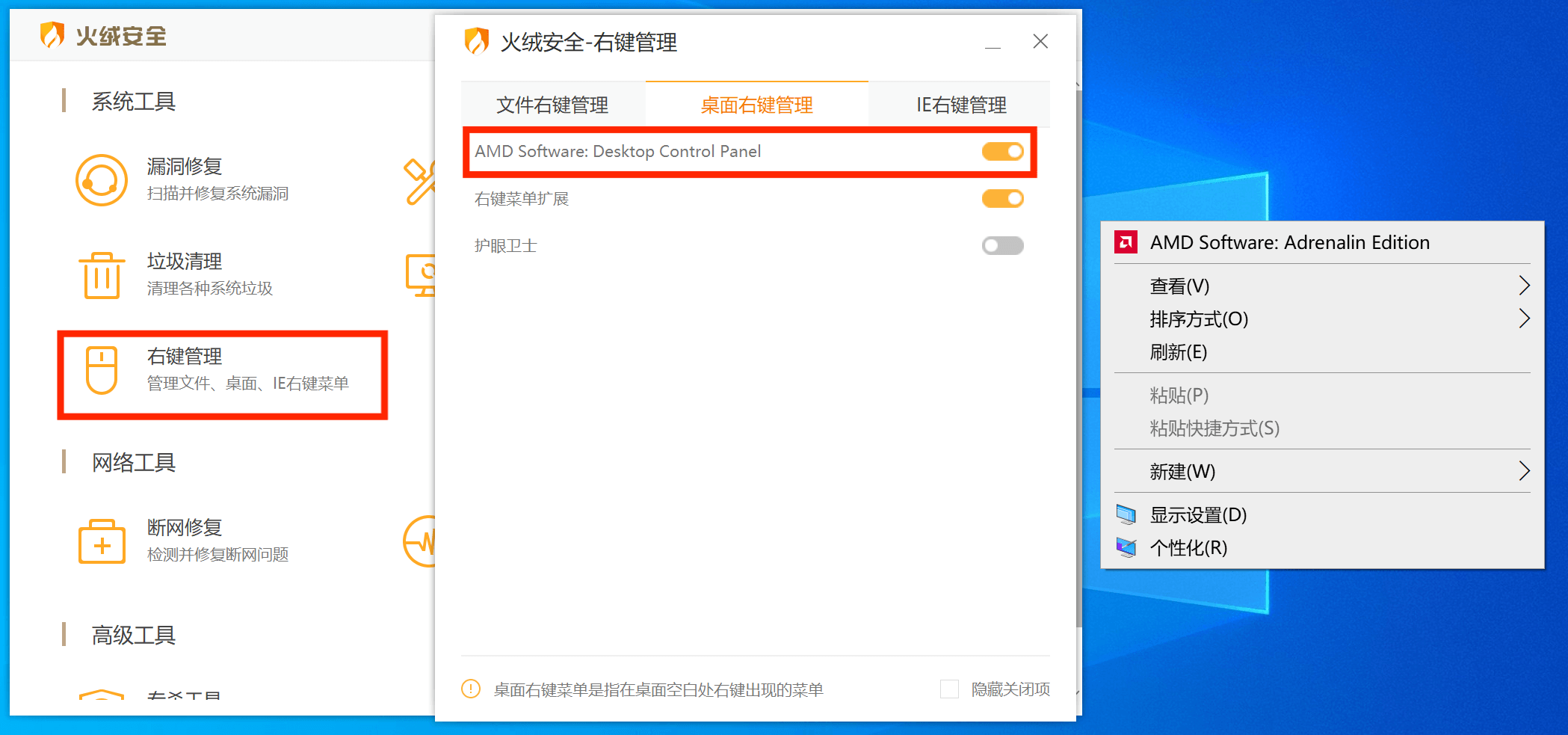The width and height of the screenshot is (1568, 735).
Task: Click 粘贴(P) menu entry
Action: click(1322, 395)
